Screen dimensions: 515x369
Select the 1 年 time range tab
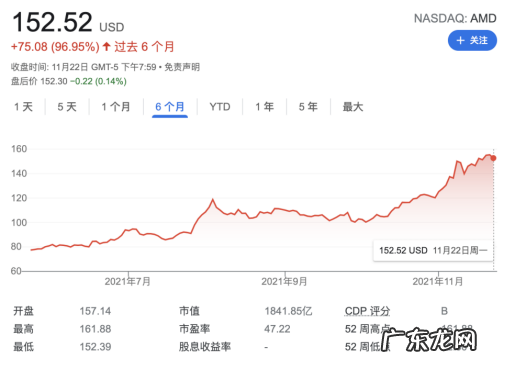pyautogui.click(x=265, y=107)
